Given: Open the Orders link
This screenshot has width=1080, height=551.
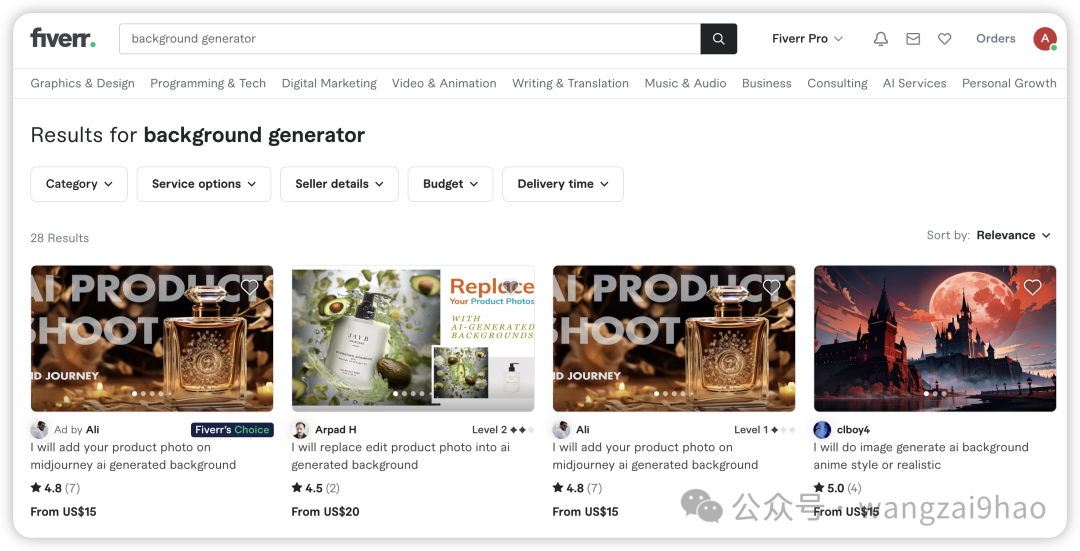Looking at the screenshot, I should (995, 39).
